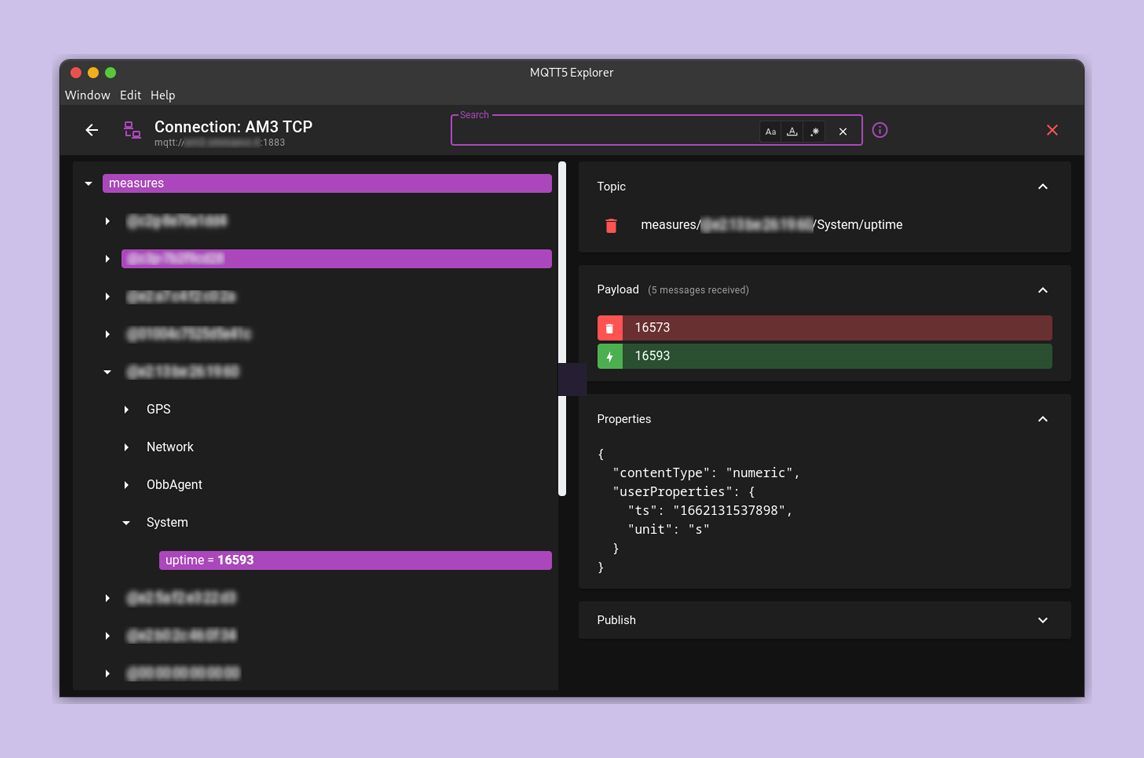Select the ObbAgent tree item label
Image resolution: width=1144 pixels, height=758 pixels.
coord(174,485)
